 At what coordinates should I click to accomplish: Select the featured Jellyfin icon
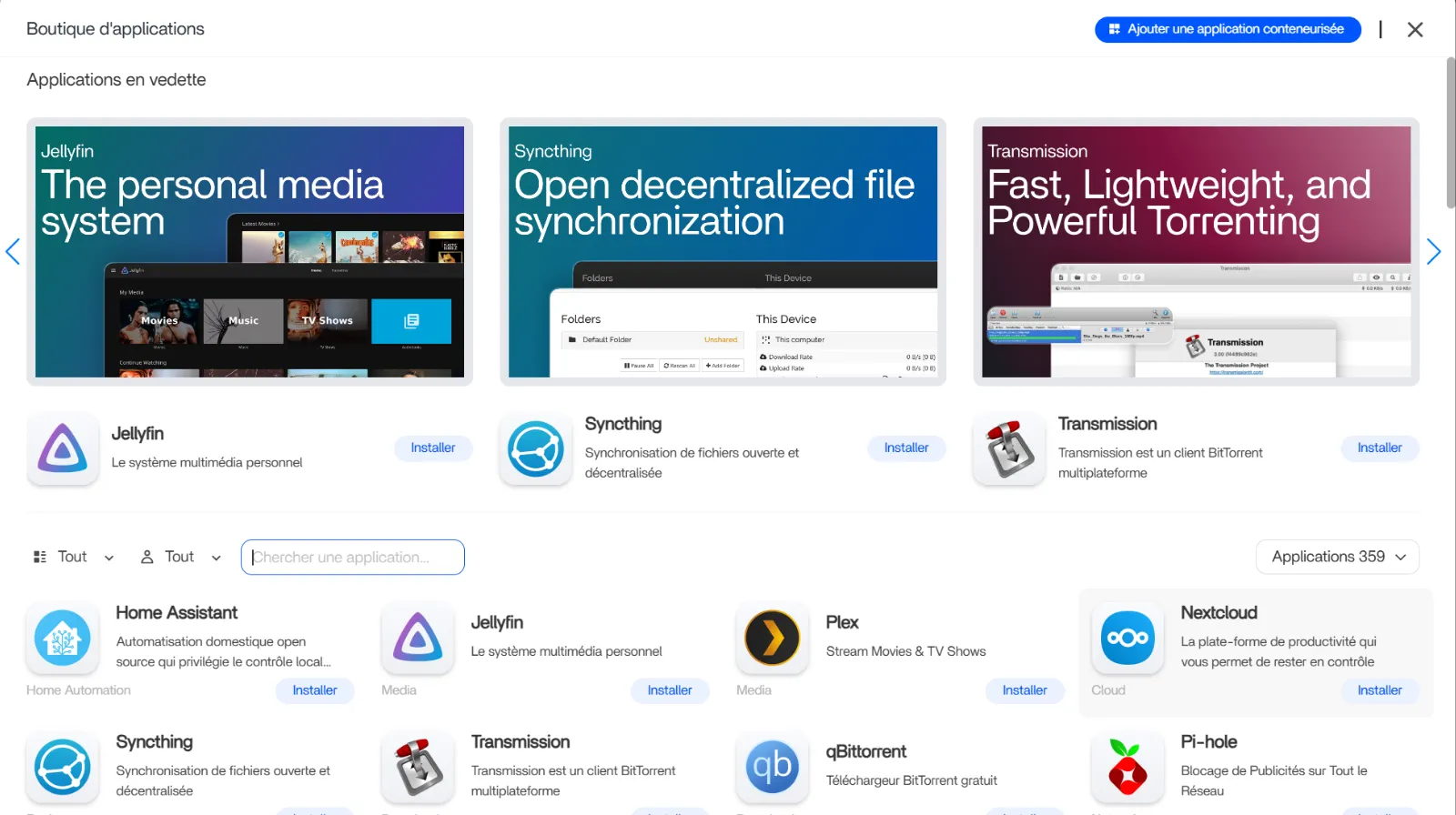click(x=62, y=448)
